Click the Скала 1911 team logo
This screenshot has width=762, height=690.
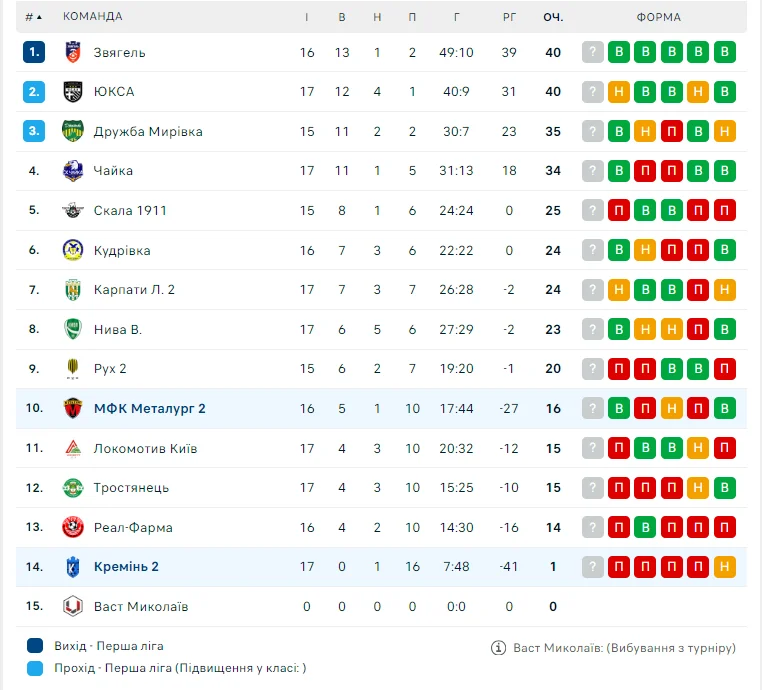click(71, 210)
